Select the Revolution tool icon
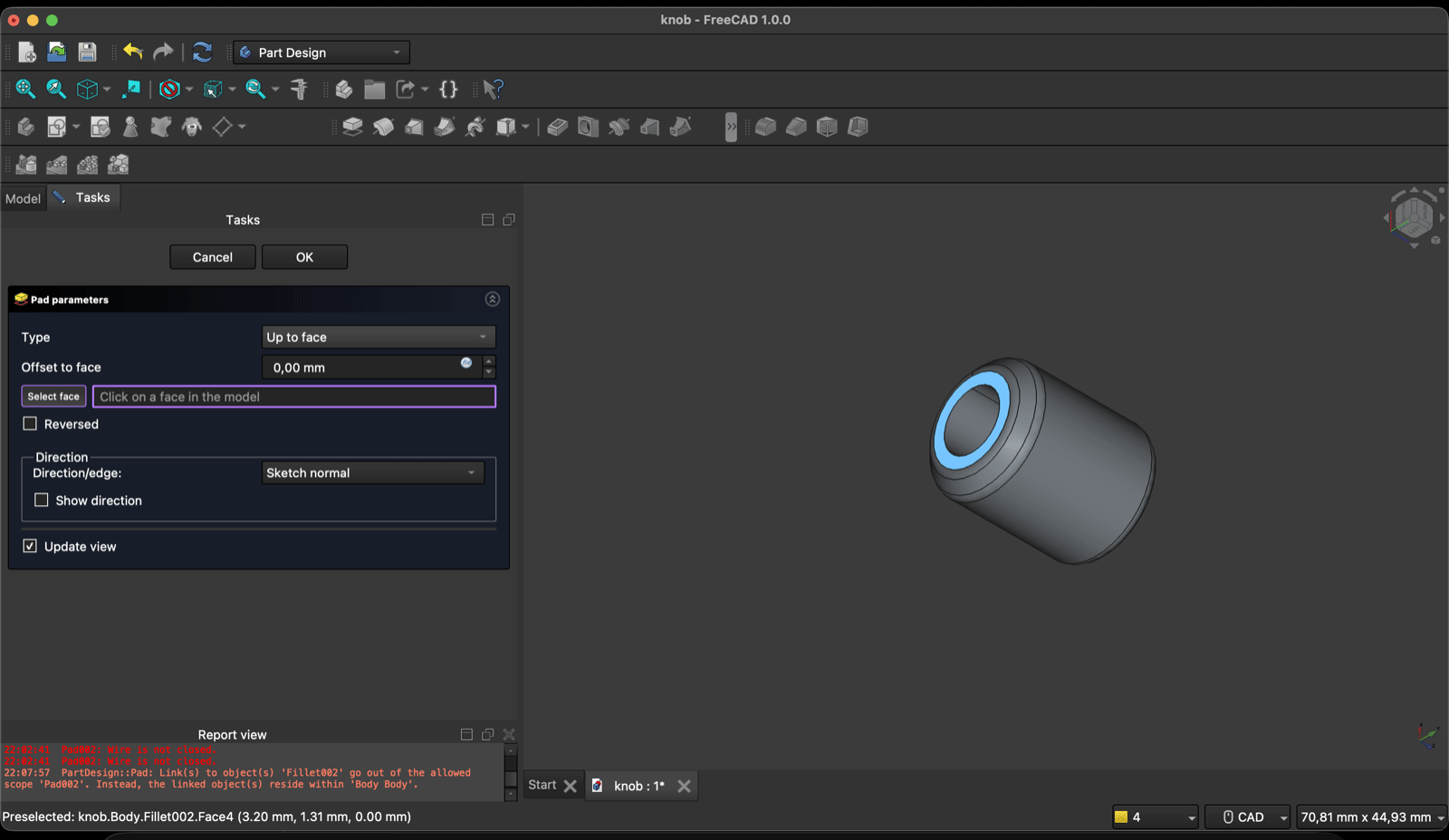1449x840 pixels. tap(383, 127)
